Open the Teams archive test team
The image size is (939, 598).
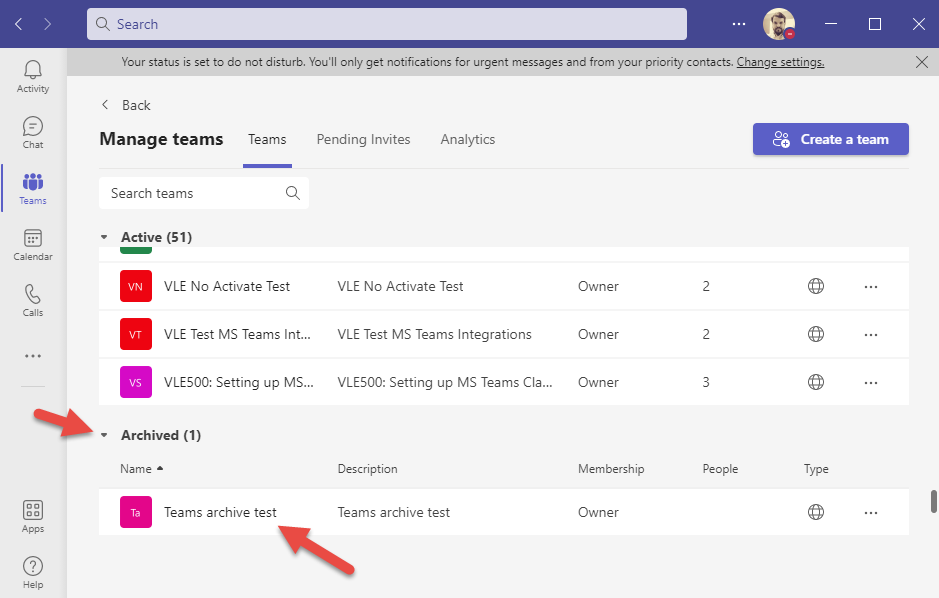[220, 512]
